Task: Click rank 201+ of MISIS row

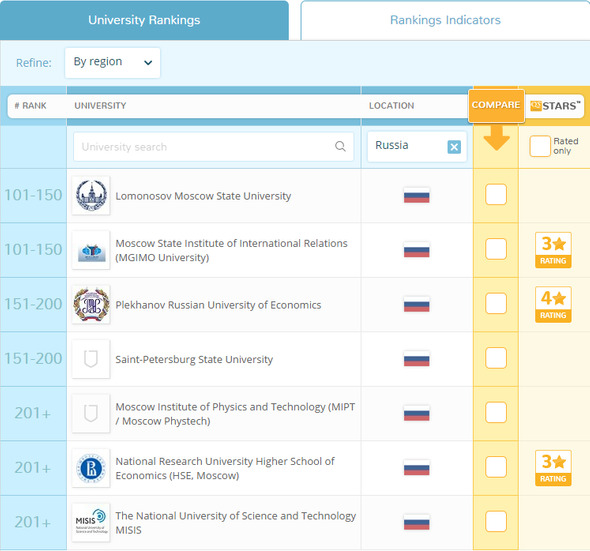Action: pyautogui.click(x=33, y=522)
